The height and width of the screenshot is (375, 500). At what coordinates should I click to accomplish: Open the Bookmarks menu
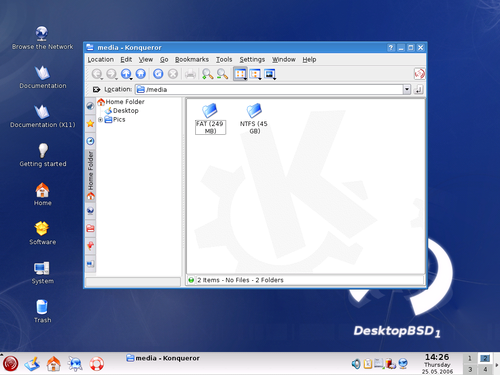pos(192,59)
